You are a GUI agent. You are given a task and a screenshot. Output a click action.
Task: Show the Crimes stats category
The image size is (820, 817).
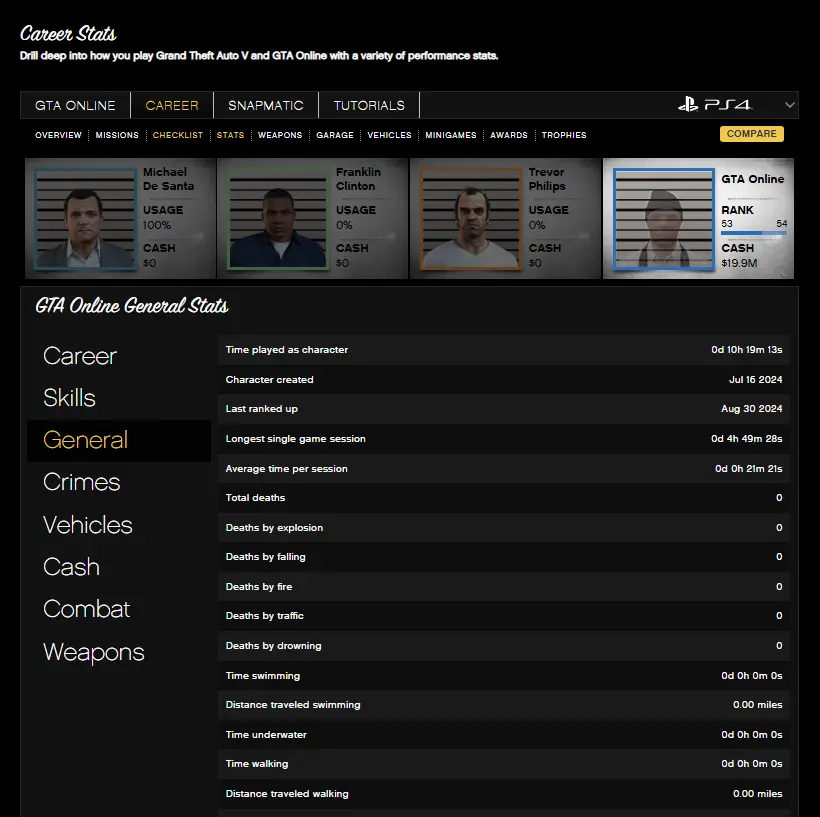[x=82, y=482]
